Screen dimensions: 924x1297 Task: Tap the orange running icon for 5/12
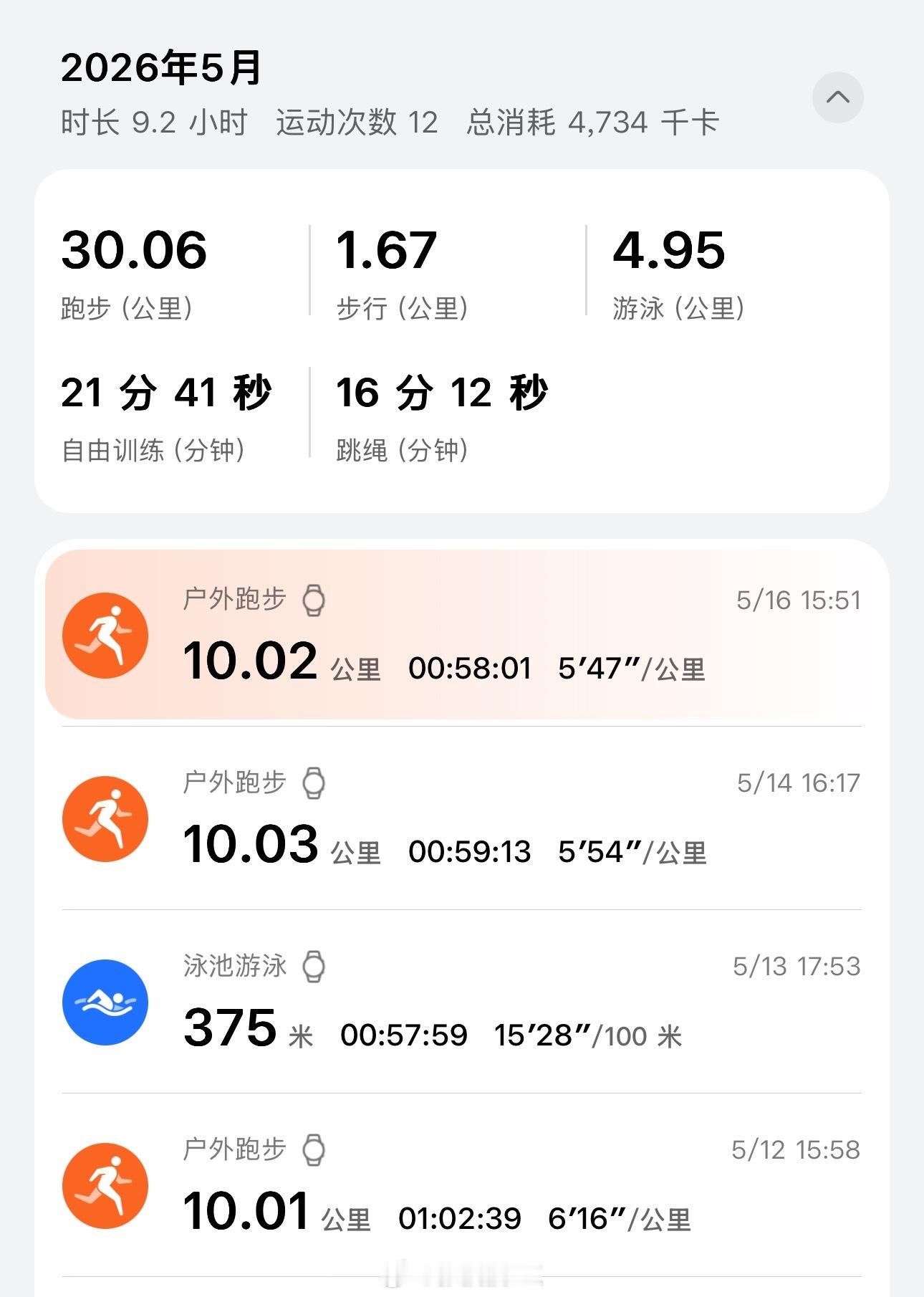[105, 1186]
